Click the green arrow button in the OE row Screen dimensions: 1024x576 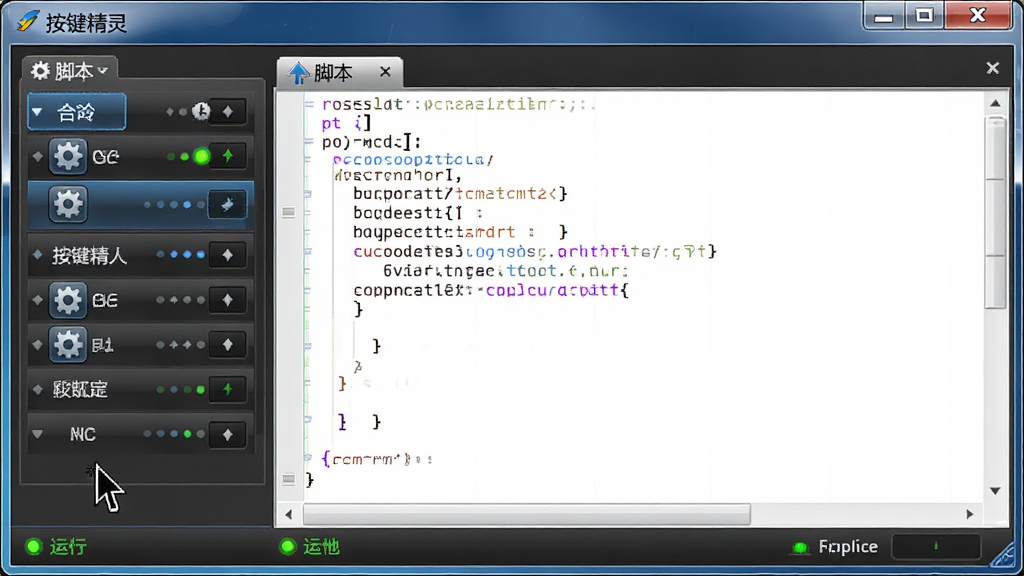click(x=227, y=156)
